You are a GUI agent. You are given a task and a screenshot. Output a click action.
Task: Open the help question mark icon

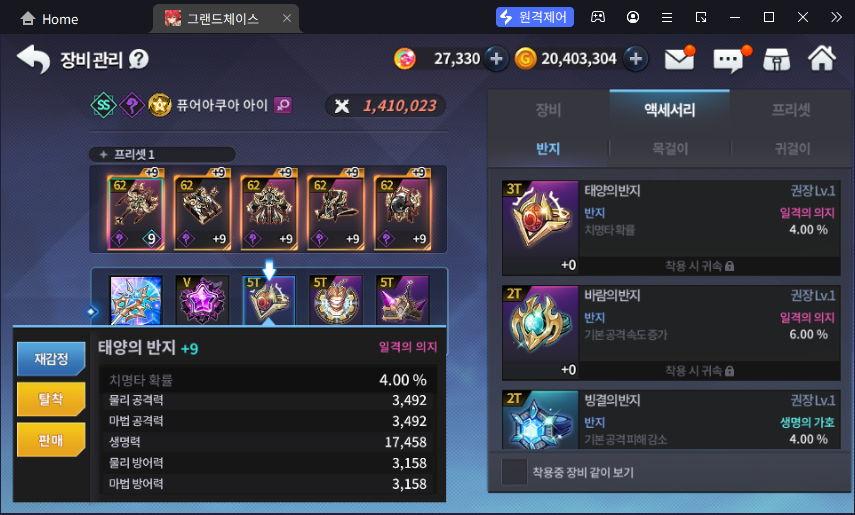pyautogui.click(x=139, y=59)
